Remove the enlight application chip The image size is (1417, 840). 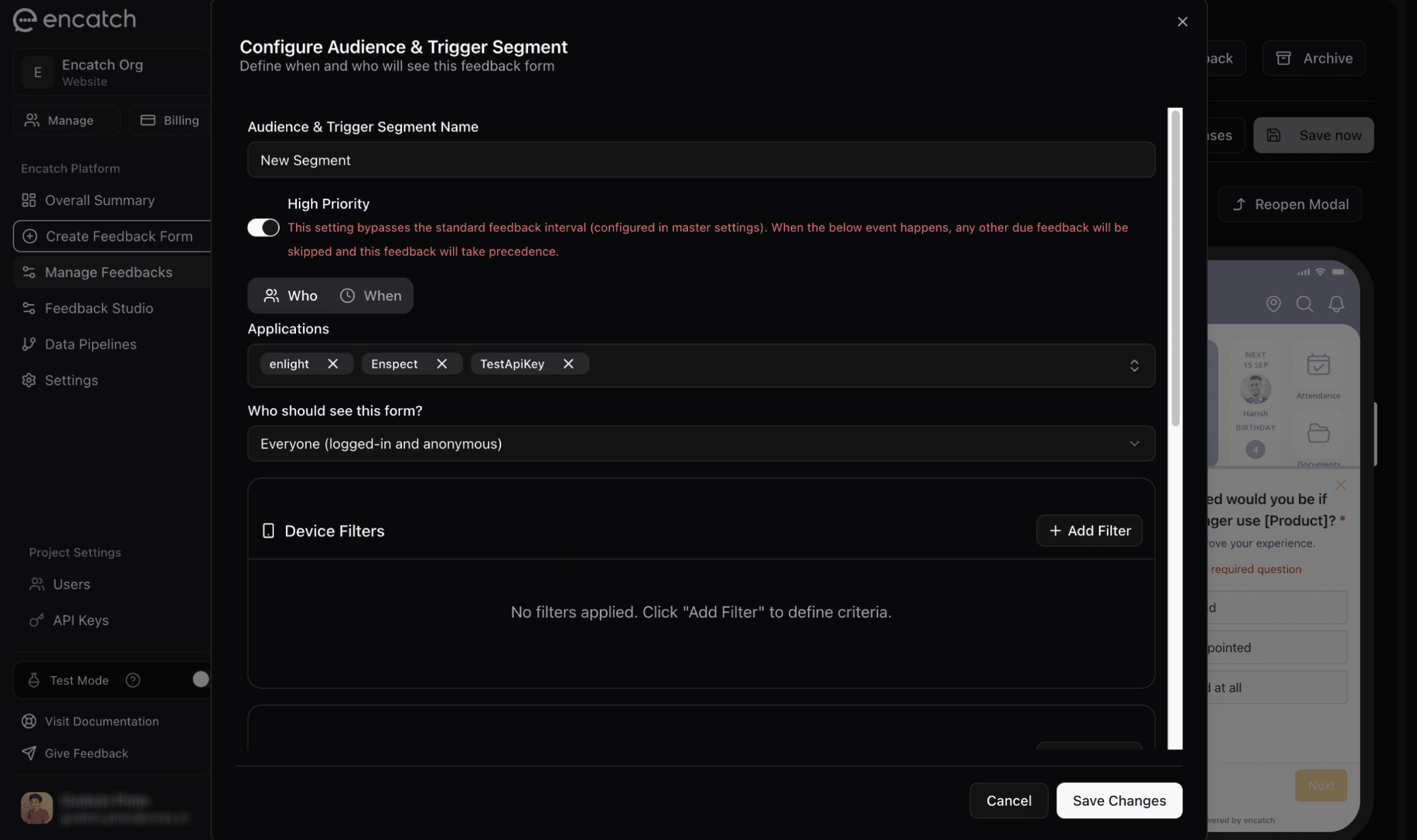tap(333, 363)
